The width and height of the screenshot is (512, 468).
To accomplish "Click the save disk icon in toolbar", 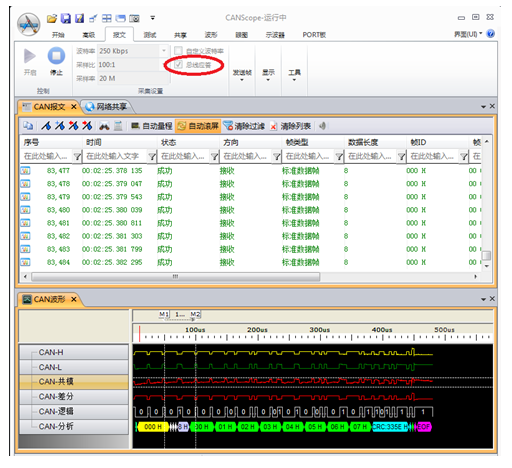I will [66, 18].
